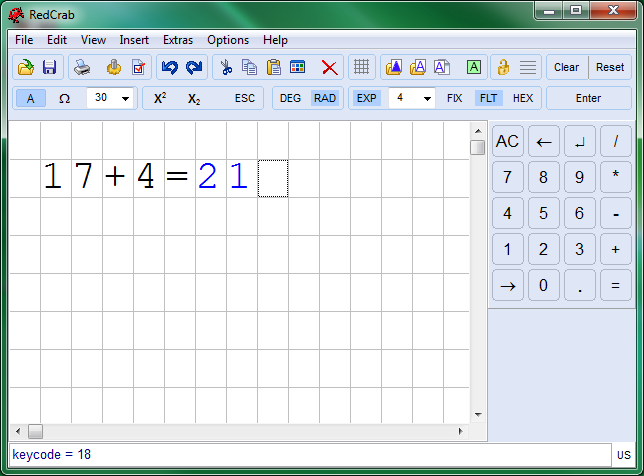Viewport: 644px width, 476px height.
Task: Enable the EXP number format toggle
Action: pos(367,98)
